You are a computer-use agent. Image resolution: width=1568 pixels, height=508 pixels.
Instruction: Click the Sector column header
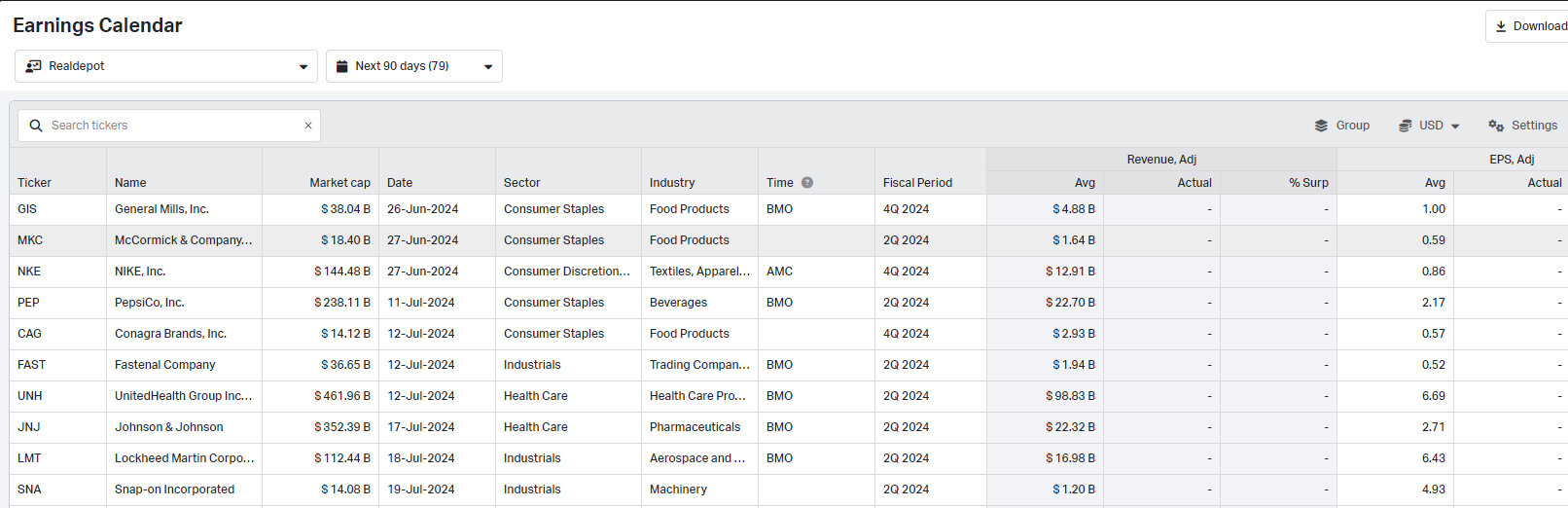521,182
